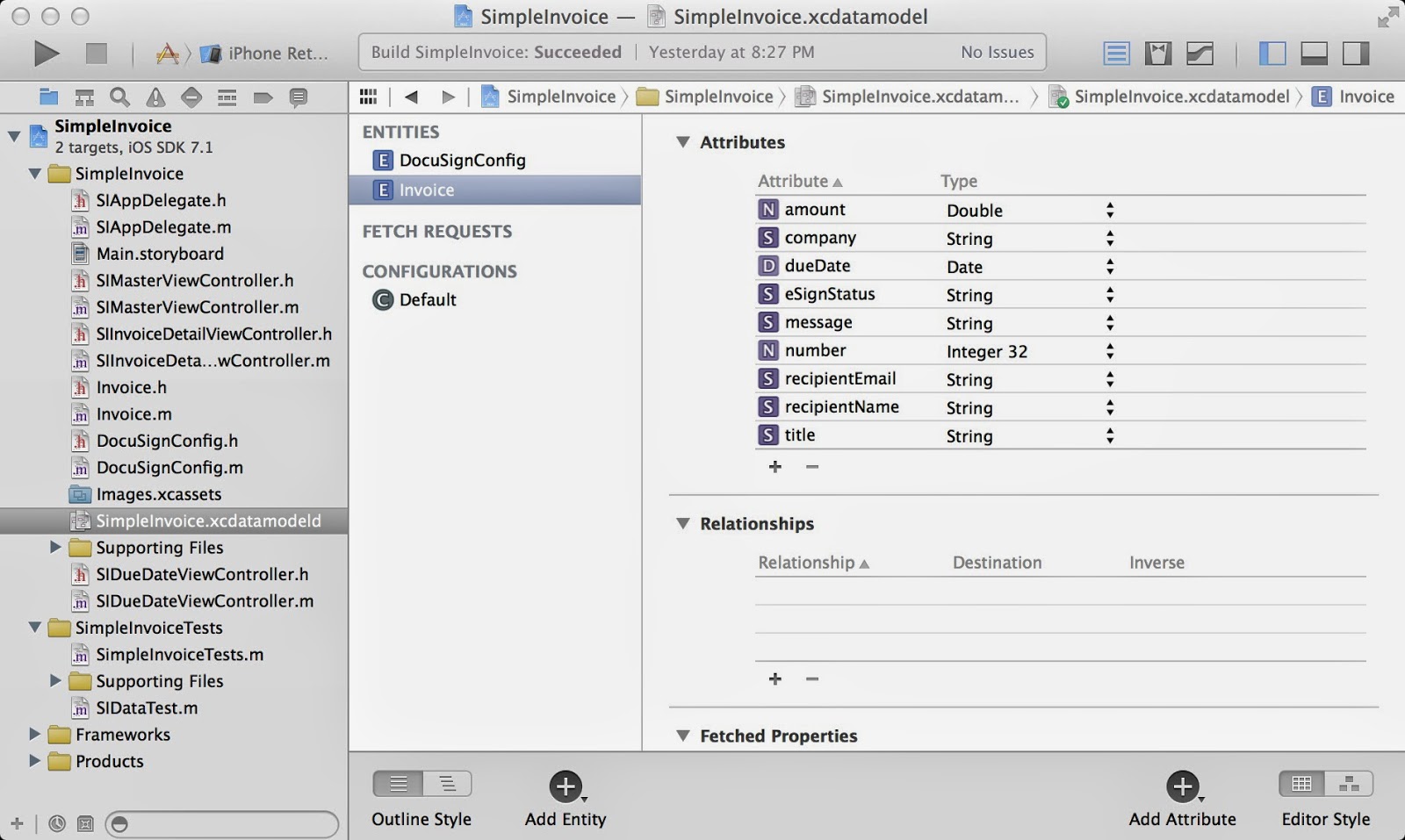
Task: Open the related items grid menu
Action: coord(369,97)
